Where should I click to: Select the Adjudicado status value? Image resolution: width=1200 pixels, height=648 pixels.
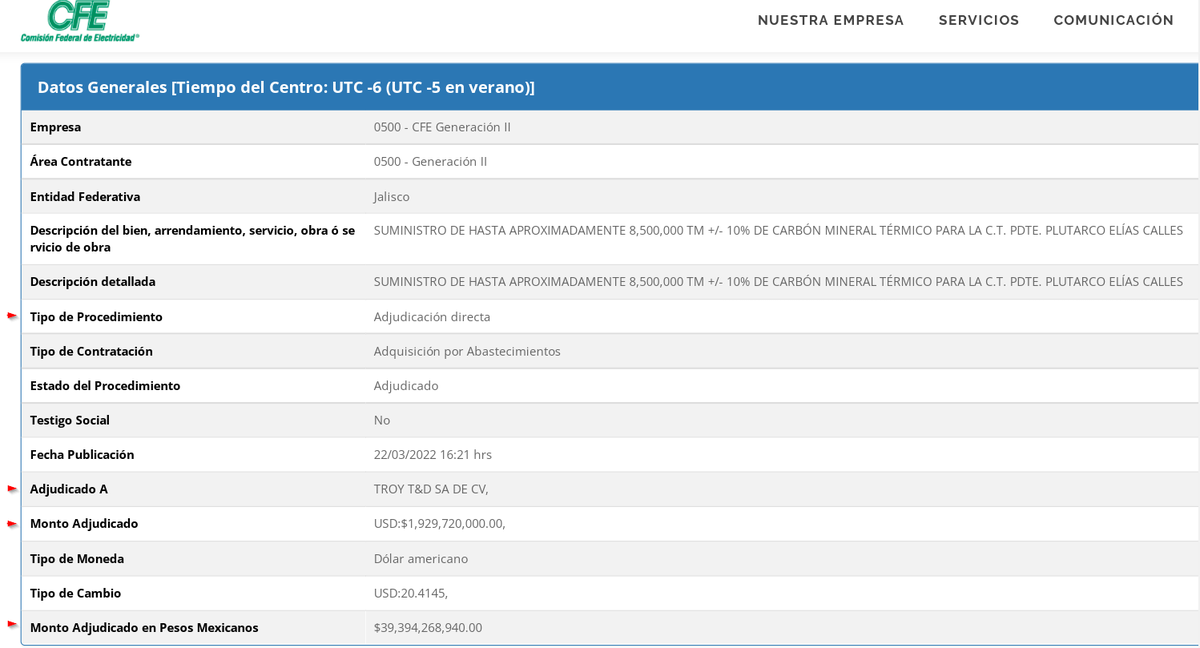[406, 385]
